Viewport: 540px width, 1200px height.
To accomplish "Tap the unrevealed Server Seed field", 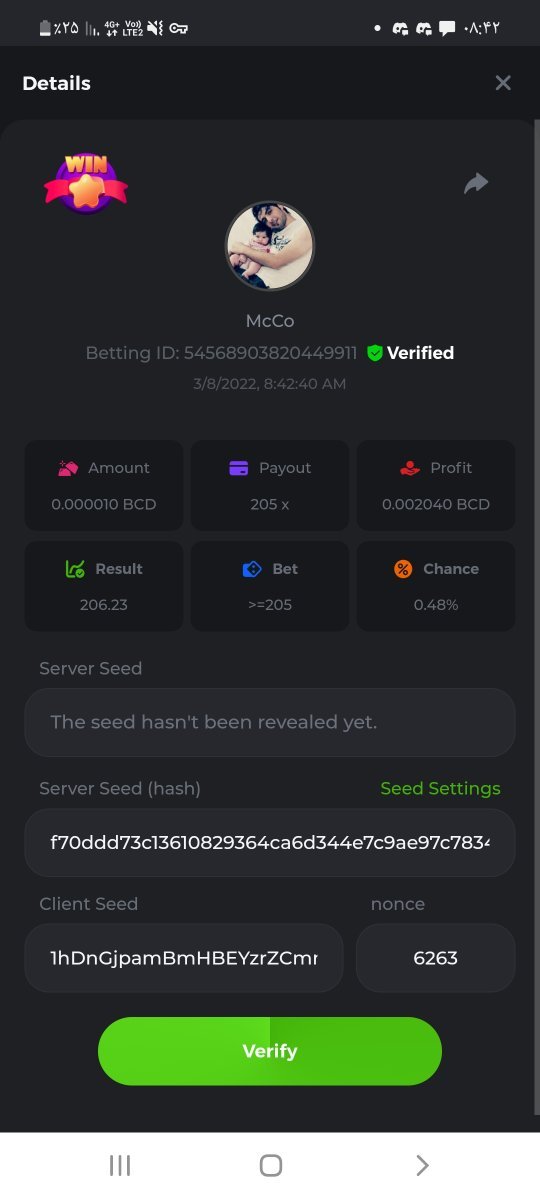I will (x=270, y=722).
